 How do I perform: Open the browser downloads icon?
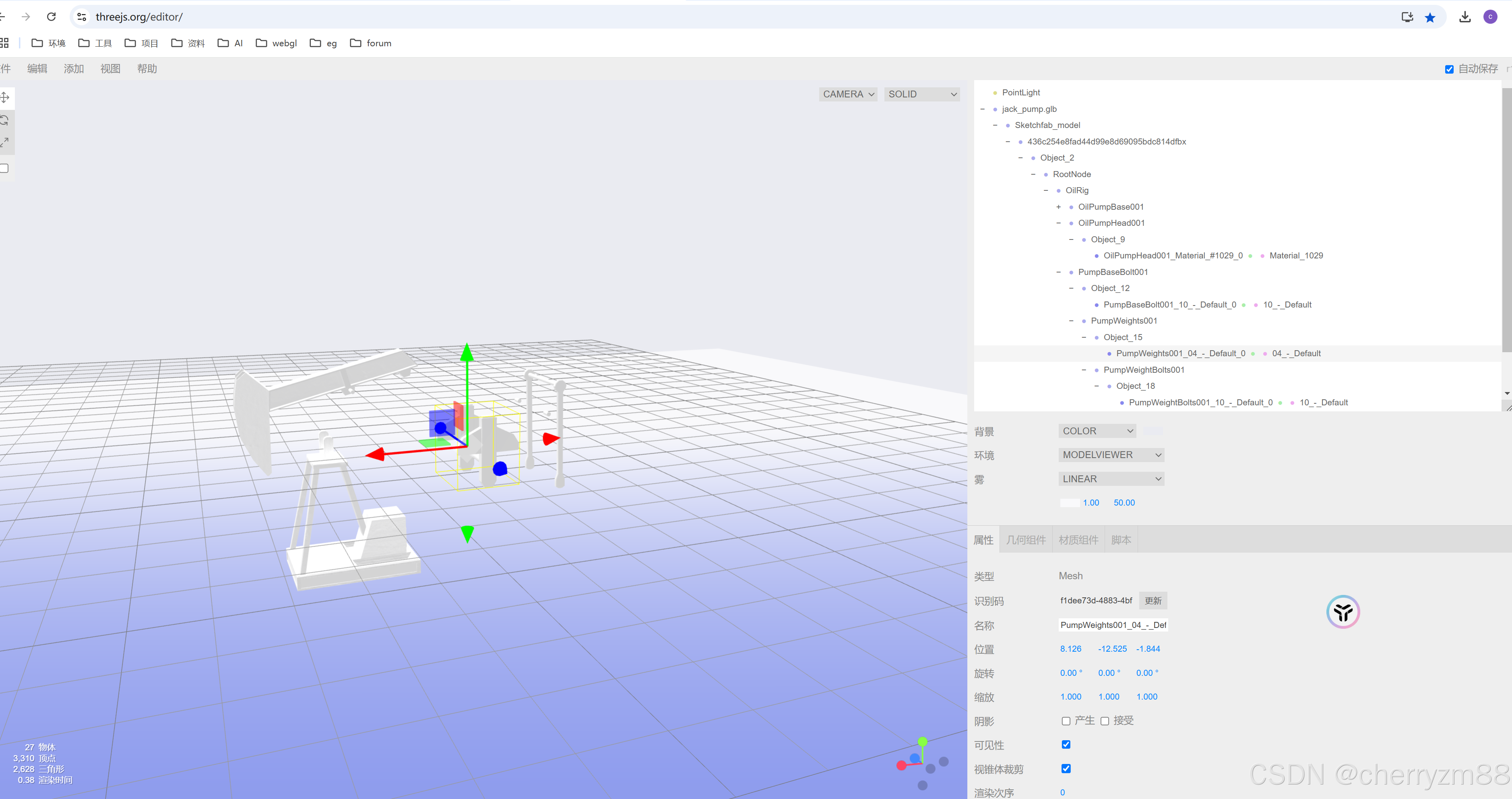[1464, 17]
